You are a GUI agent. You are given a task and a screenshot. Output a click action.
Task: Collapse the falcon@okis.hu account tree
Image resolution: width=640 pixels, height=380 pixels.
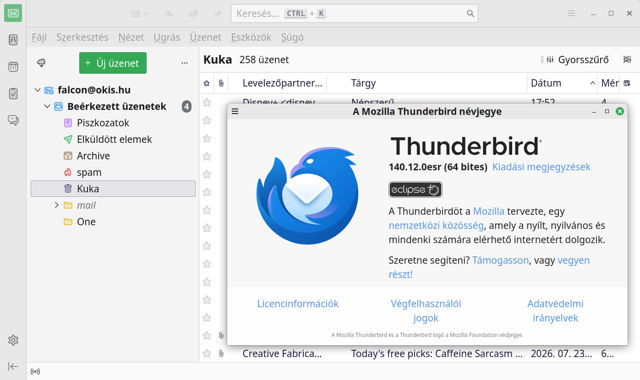(x=37, y=90)
